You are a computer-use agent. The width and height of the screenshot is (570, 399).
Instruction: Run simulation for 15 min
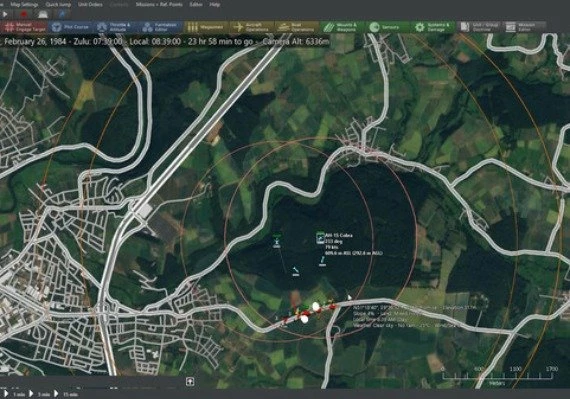coord(66,394)
